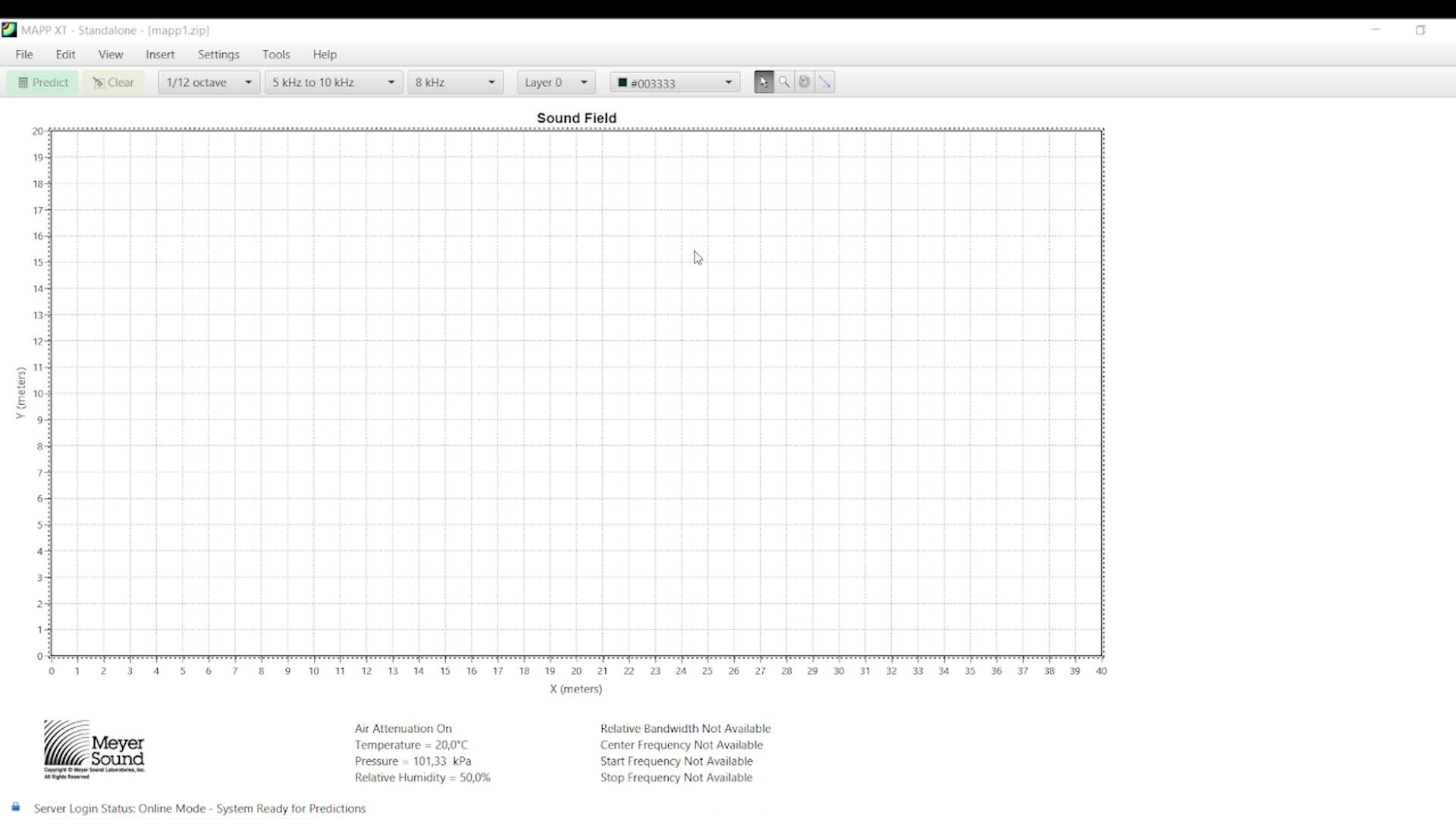1456x819 pixels.
Task: Select the line drawing tool
Action: pyautogui.click(x=825, y=82)
